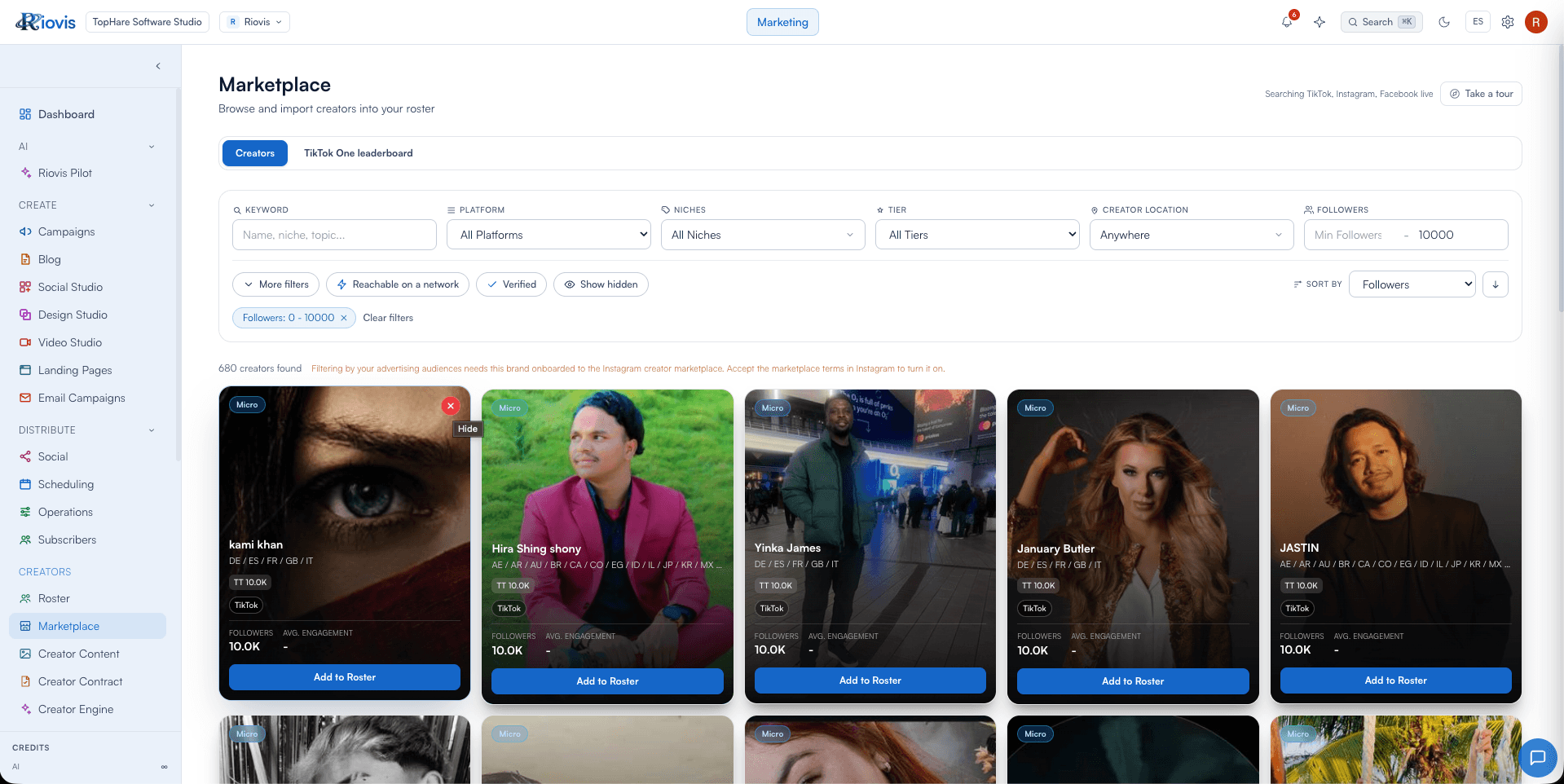Open the All Tiers dropdown
This screenshot has height=784, width=1564.
coord(978,235)
